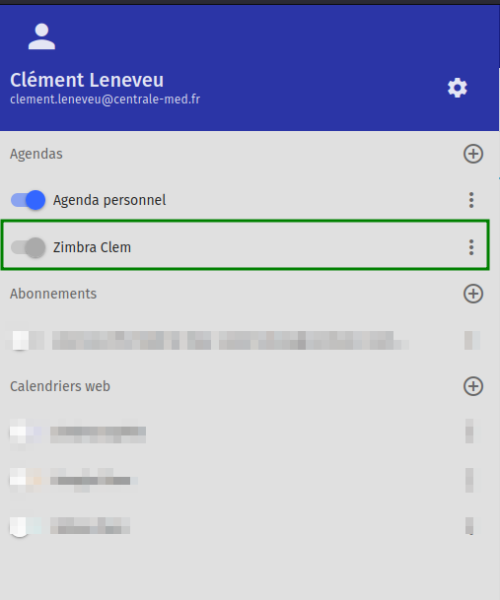The height and width of the screenshot is (600, 500).
Task: Open options menu for Zimbra Clem
Action: [x=471, y=247]
